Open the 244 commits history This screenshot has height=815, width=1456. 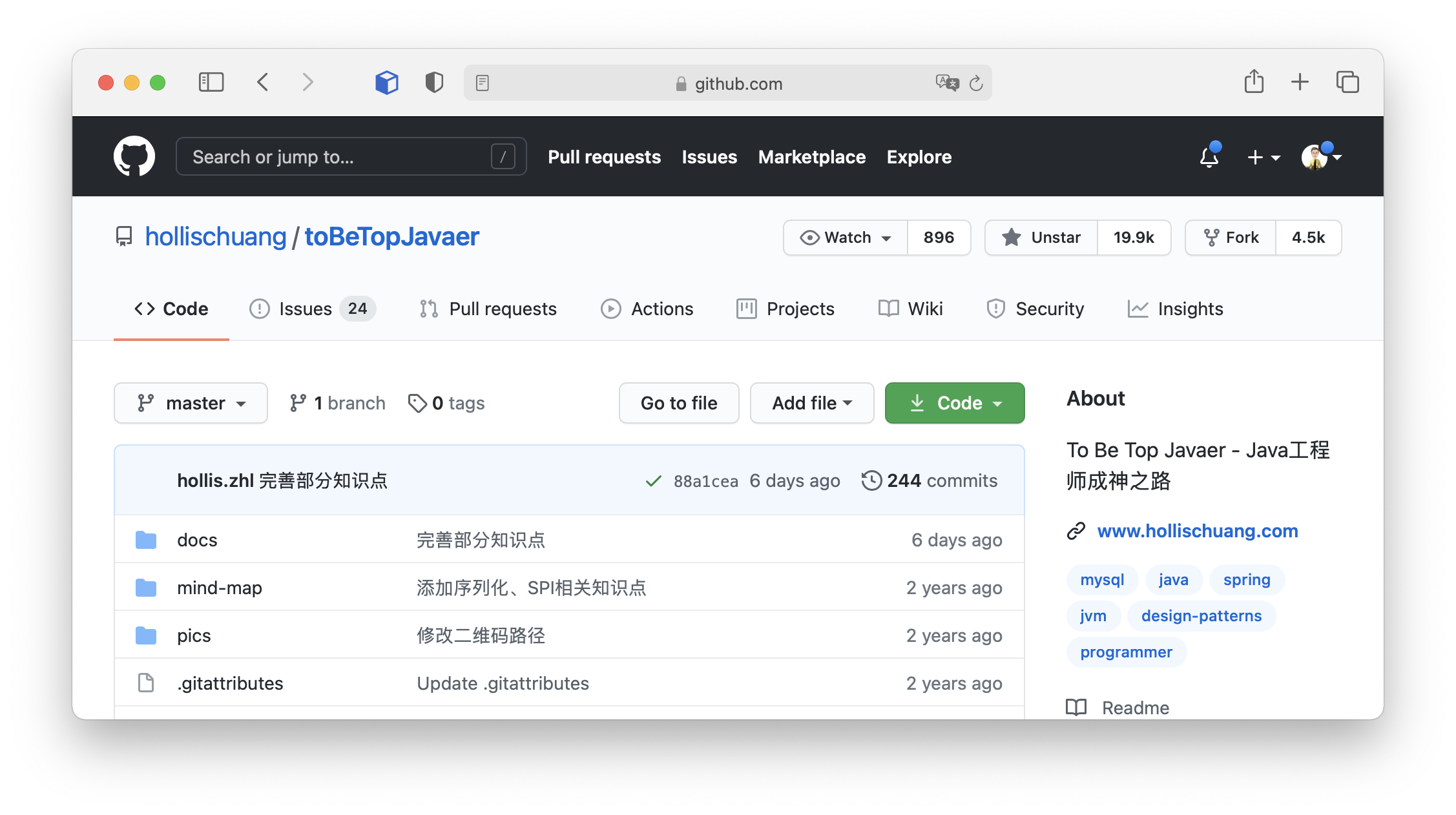[930, 480]
